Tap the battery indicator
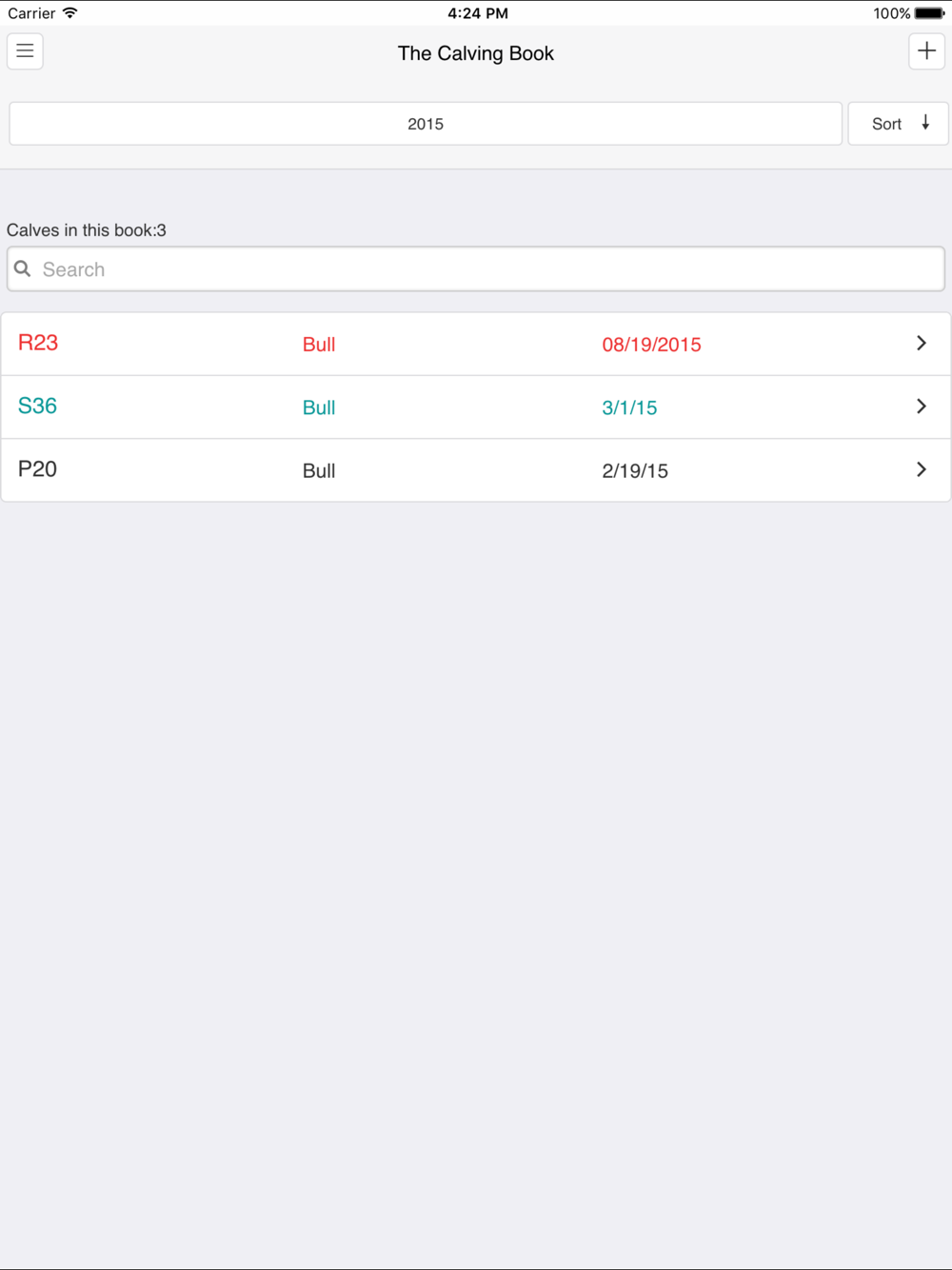The image size is (952, 1270). pos(930,13)
